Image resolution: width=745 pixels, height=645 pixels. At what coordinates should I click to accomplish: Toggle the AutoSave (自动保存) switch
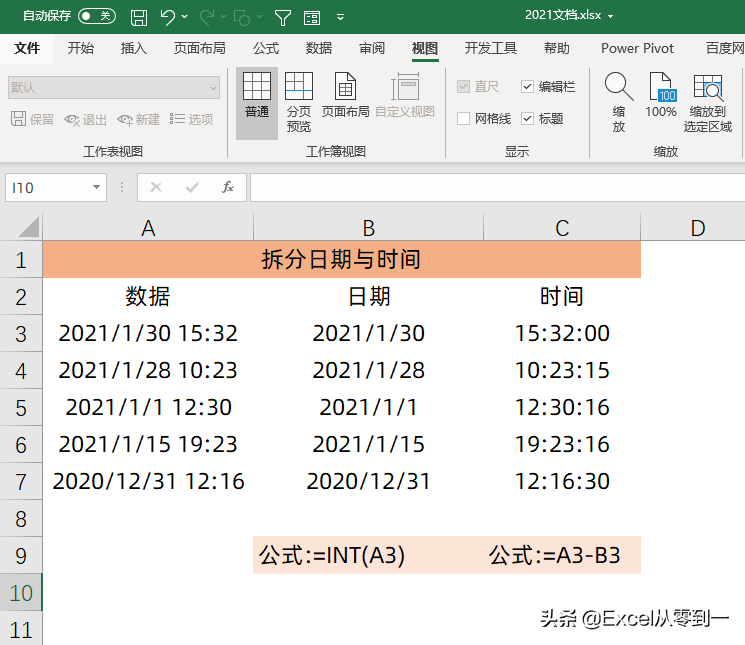pos(96,16)
